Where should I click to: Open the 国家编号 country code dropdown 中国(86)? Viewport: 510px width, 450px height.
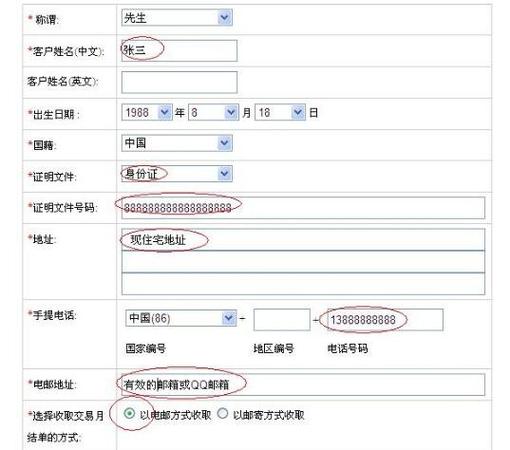(x=181, y=318)
